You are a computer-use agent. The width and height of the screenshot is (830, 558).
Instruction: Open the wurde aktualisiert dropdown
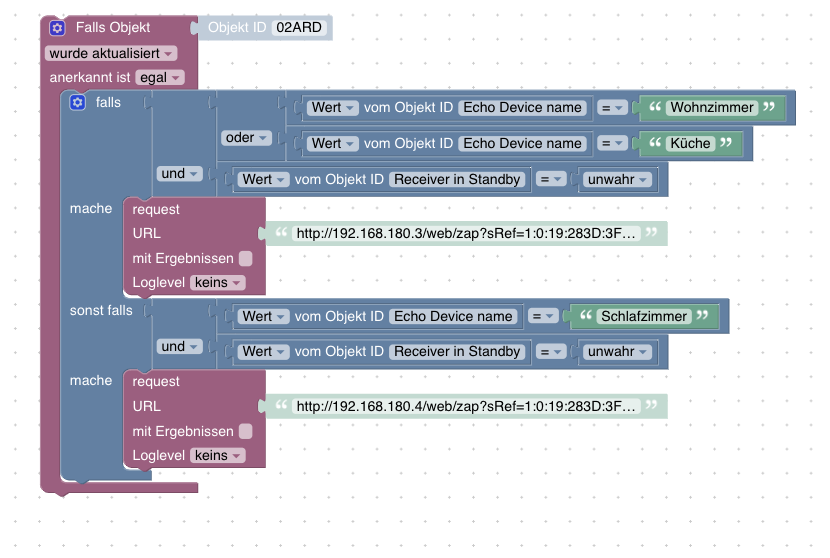pos(111,53)
